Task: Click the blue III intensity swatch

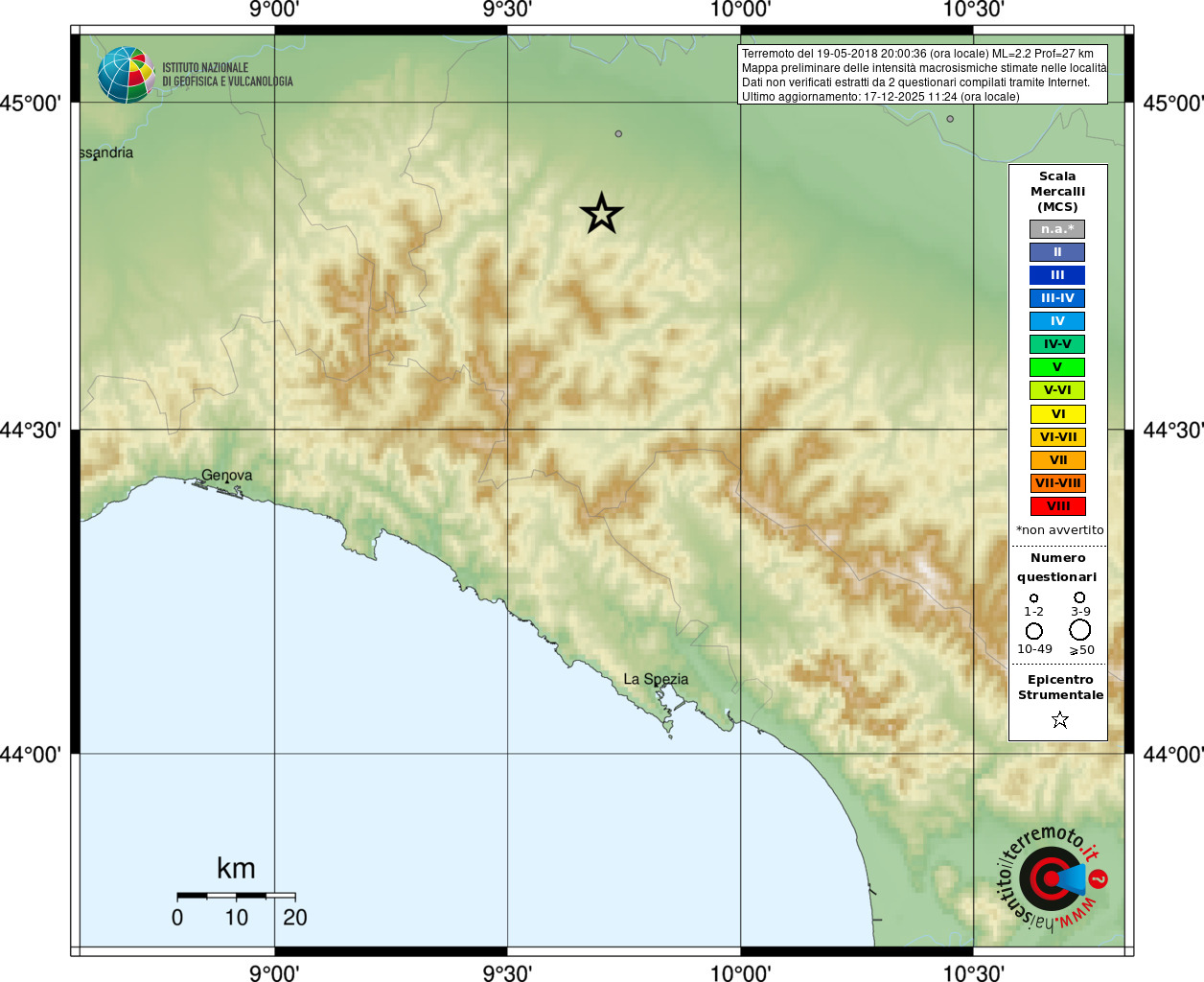Action: [1057, 275]
